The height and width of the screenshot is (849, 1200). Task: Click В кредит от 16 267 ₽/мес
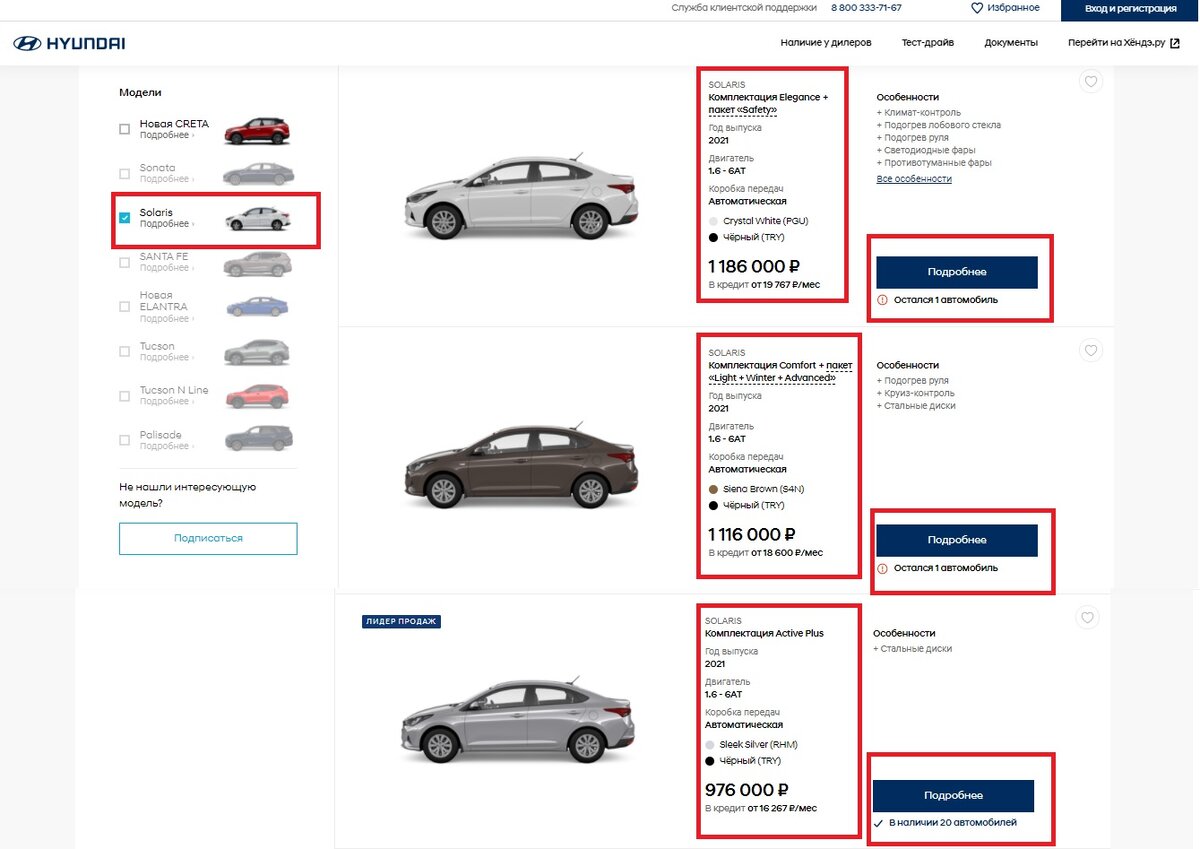click(761, 808)
